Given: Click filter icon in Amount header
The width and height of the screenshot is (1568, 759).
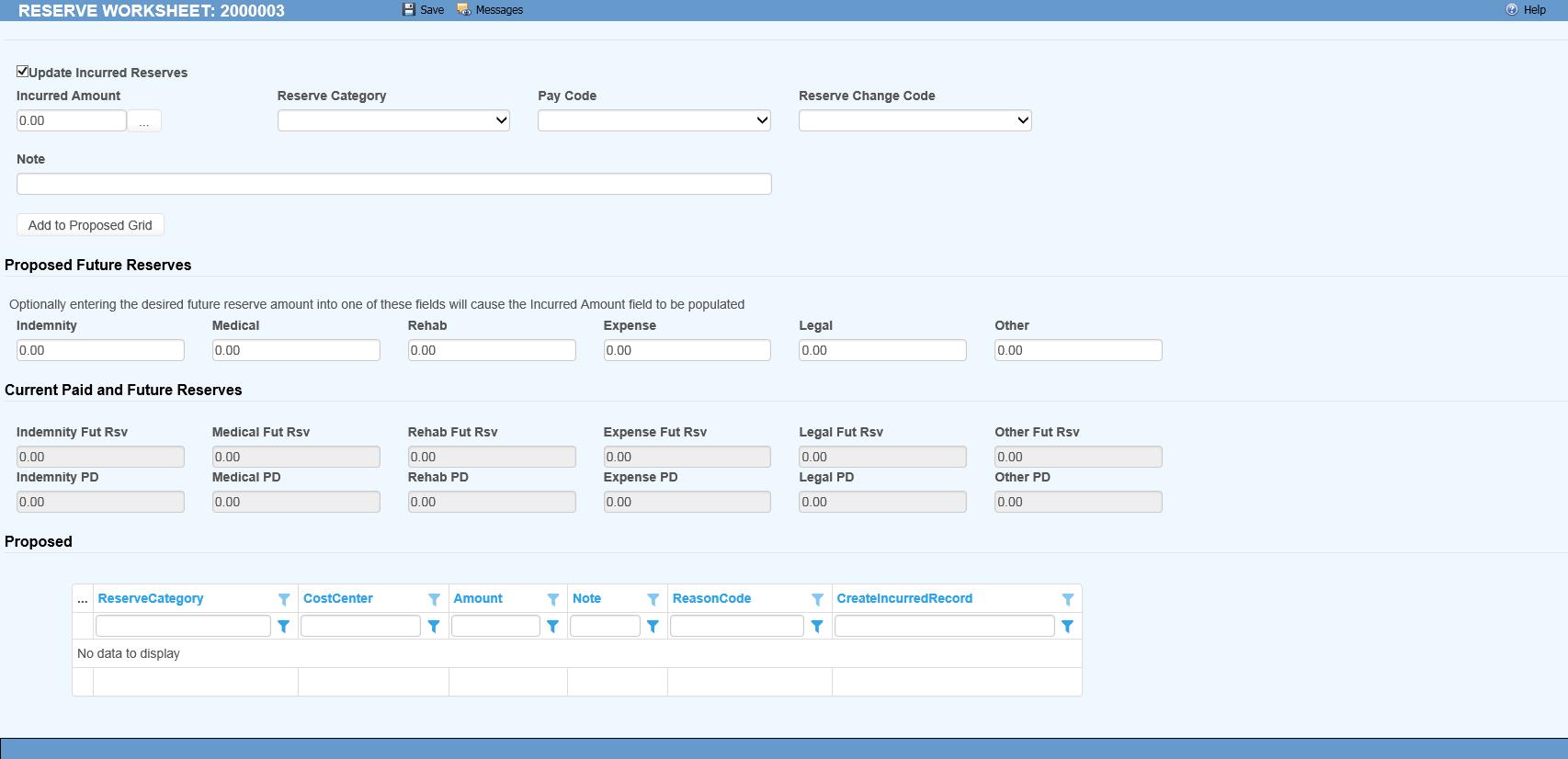Looking at the screenshot, I should click(x=553, y=599).
